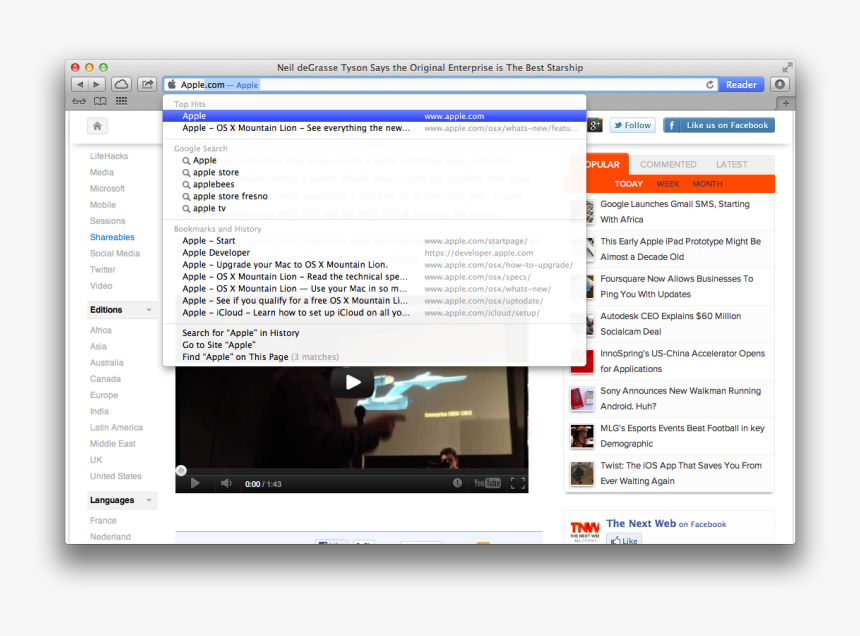The width and height of the screenshot is (860, 636).
Task: Click the Apple favicon in address bar
Action: coord(172,84)
